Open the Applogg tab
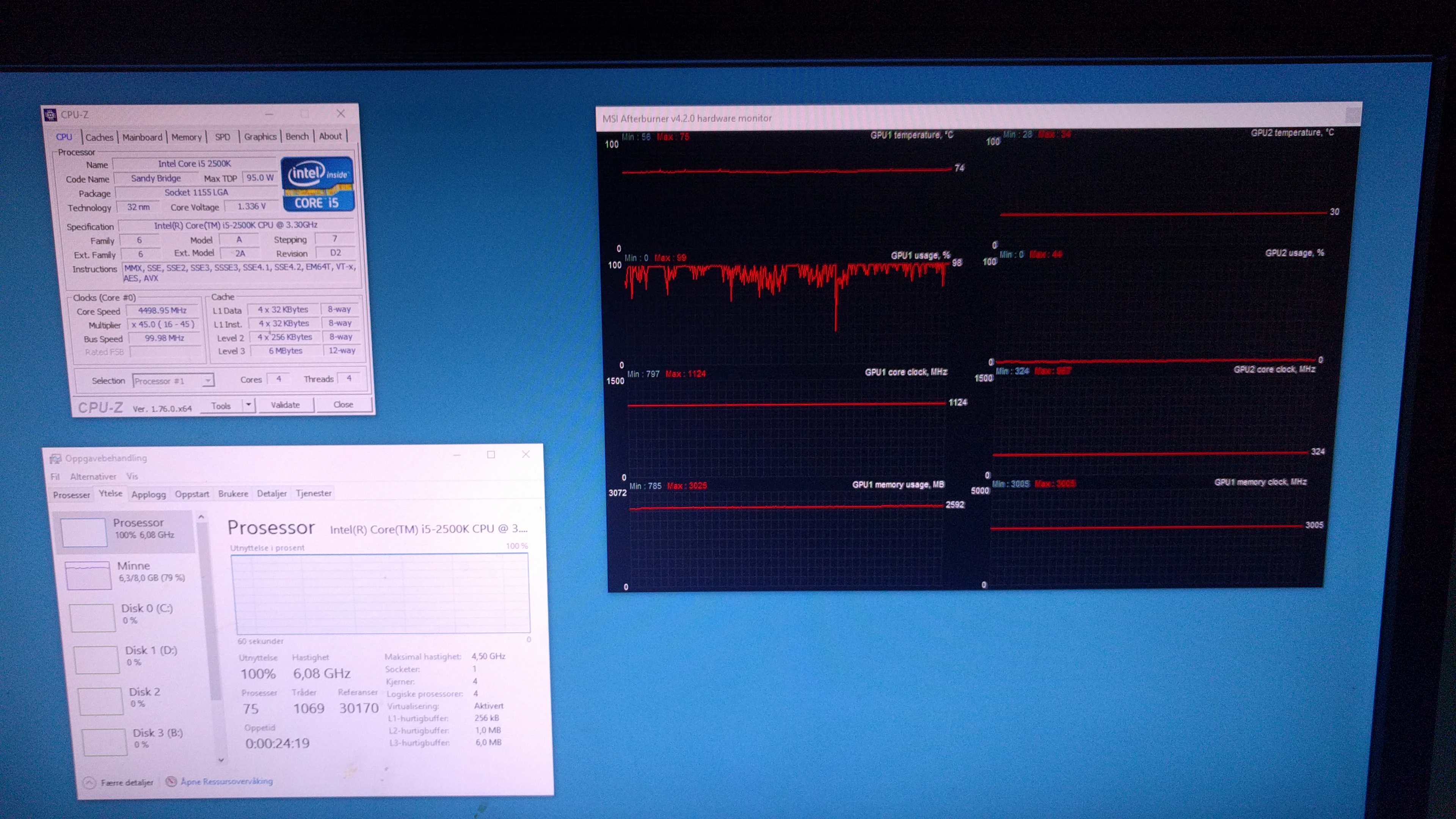Screen dimensions: 1456x819 click(x=149, y=494)
